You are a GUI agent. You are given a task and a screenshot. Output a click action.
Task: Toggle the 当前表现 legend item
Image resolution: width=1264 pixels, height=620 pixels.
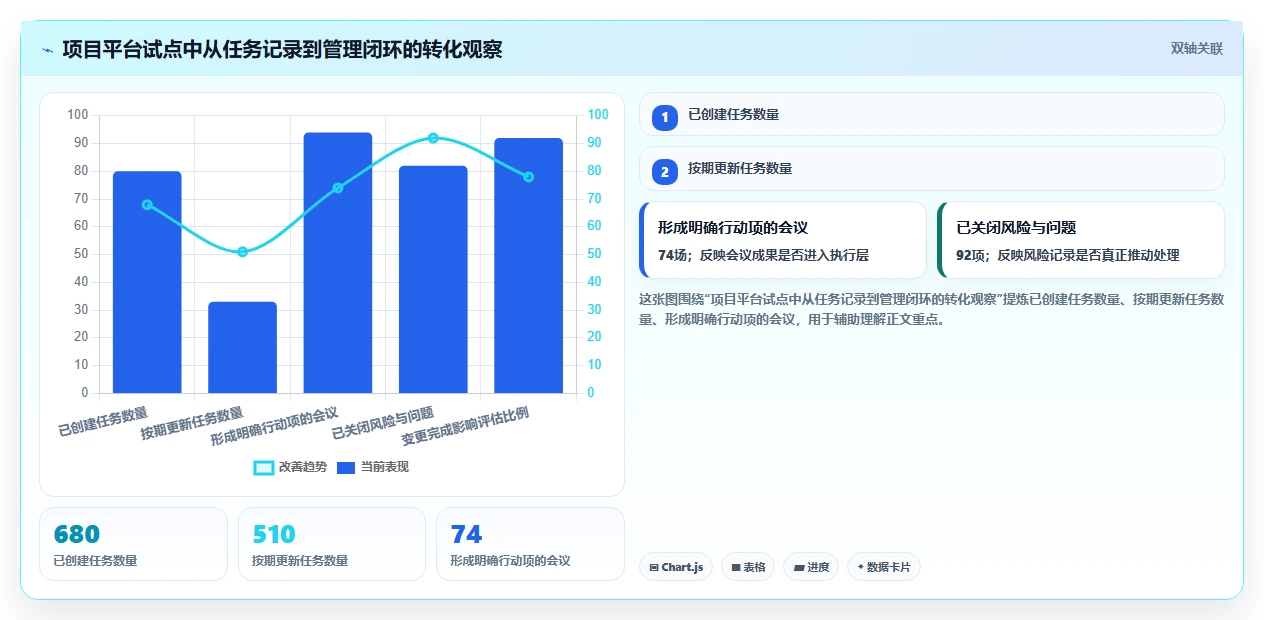coord(373,467)
